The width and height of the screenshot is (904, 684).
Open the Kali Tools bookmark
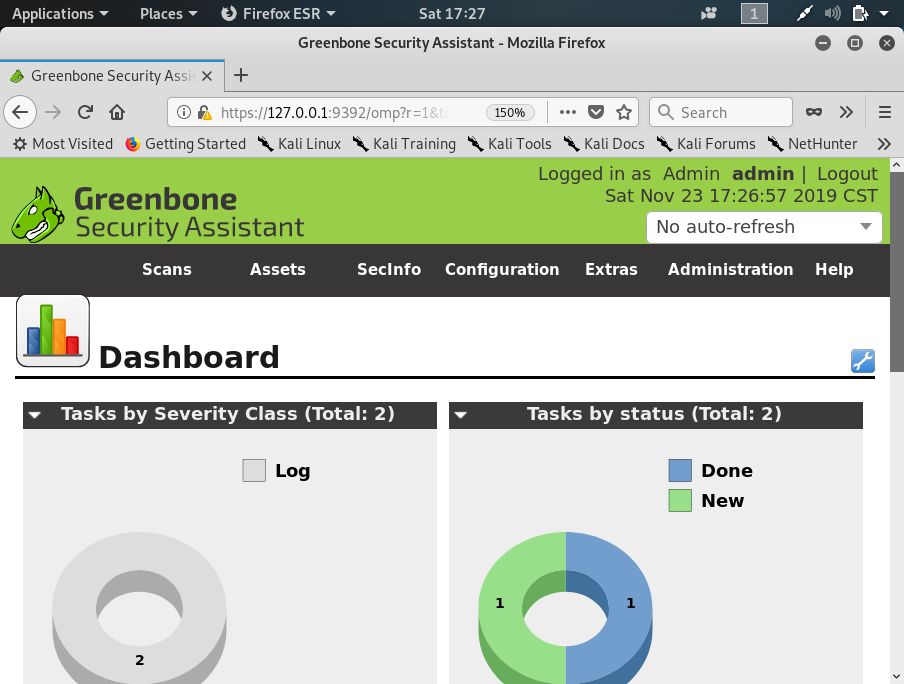[x=510, y=144]
